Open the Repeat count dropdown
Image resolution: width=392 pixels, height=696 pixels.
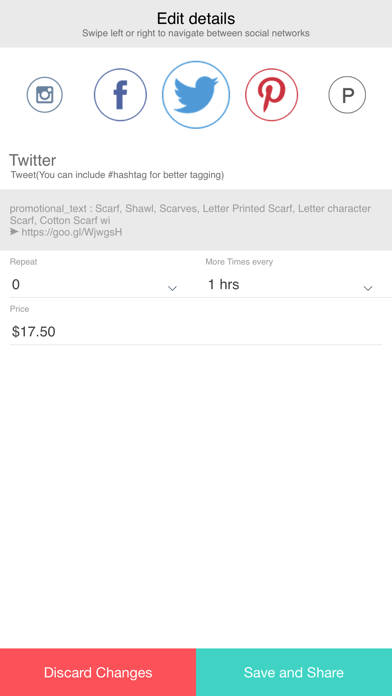pos(94,285)
